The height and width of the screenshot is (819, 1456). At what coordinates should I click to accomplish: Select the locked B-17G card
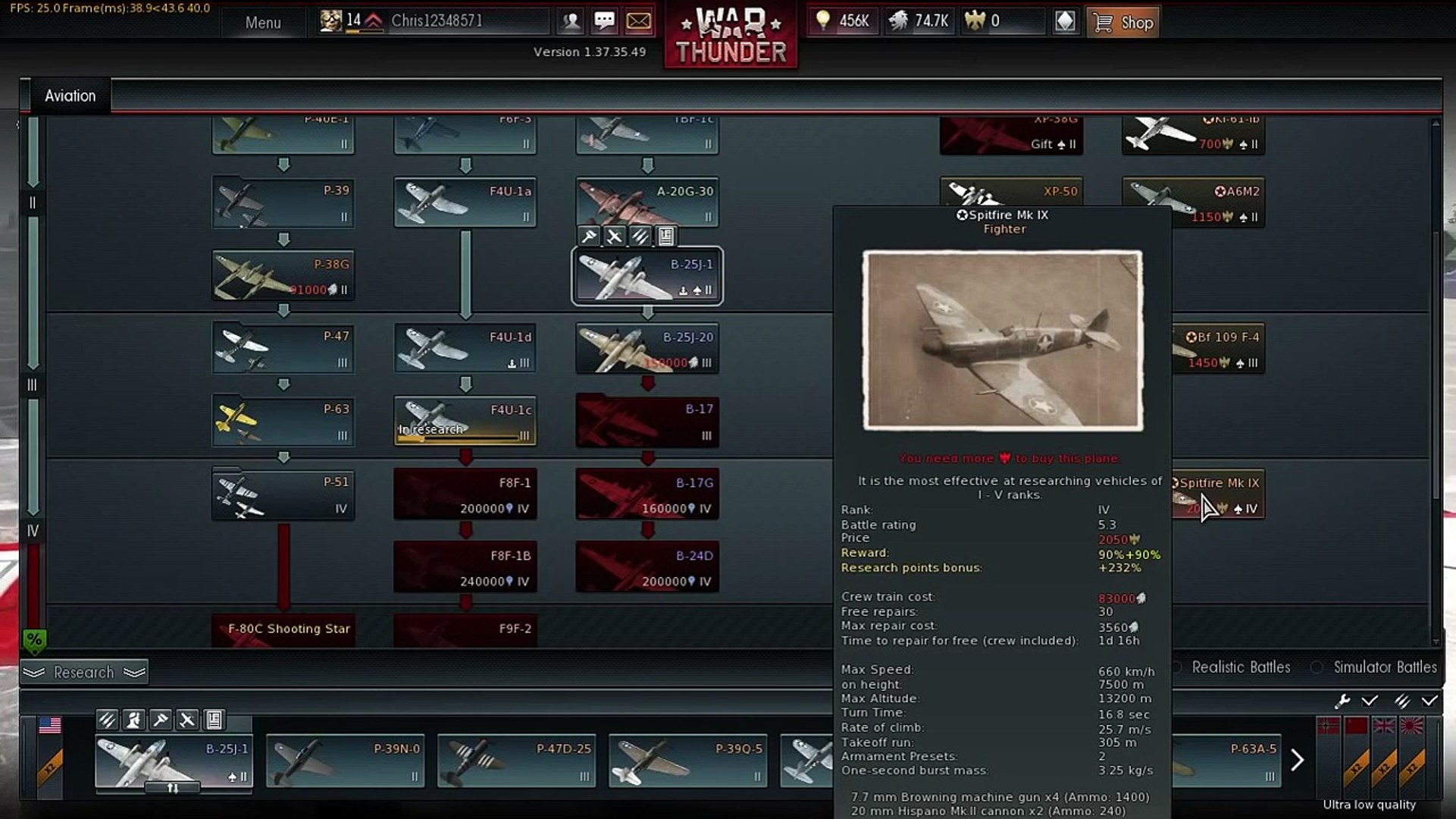[647, 494]
